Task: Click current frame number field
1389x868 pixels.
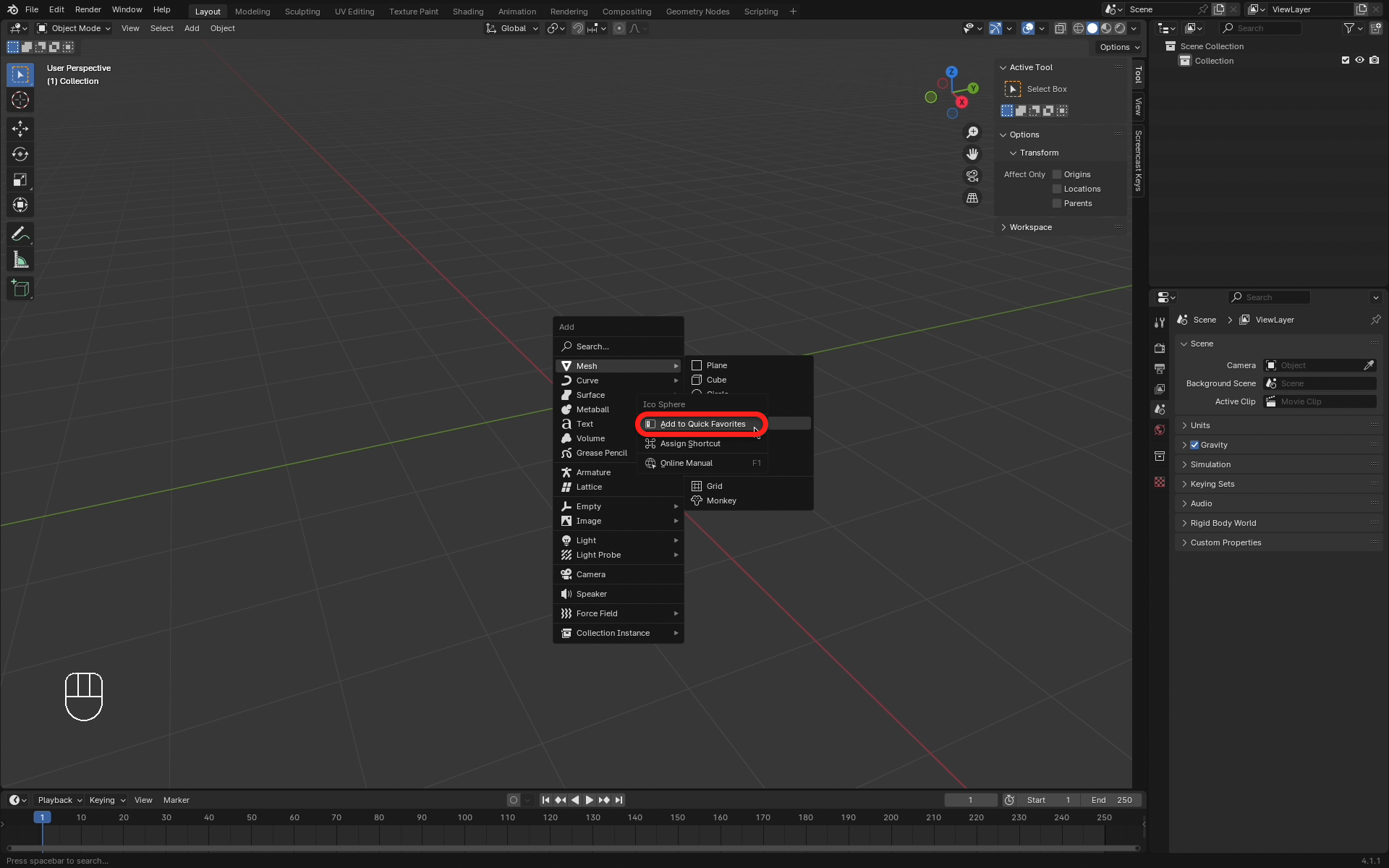Action: click(970, 800)
